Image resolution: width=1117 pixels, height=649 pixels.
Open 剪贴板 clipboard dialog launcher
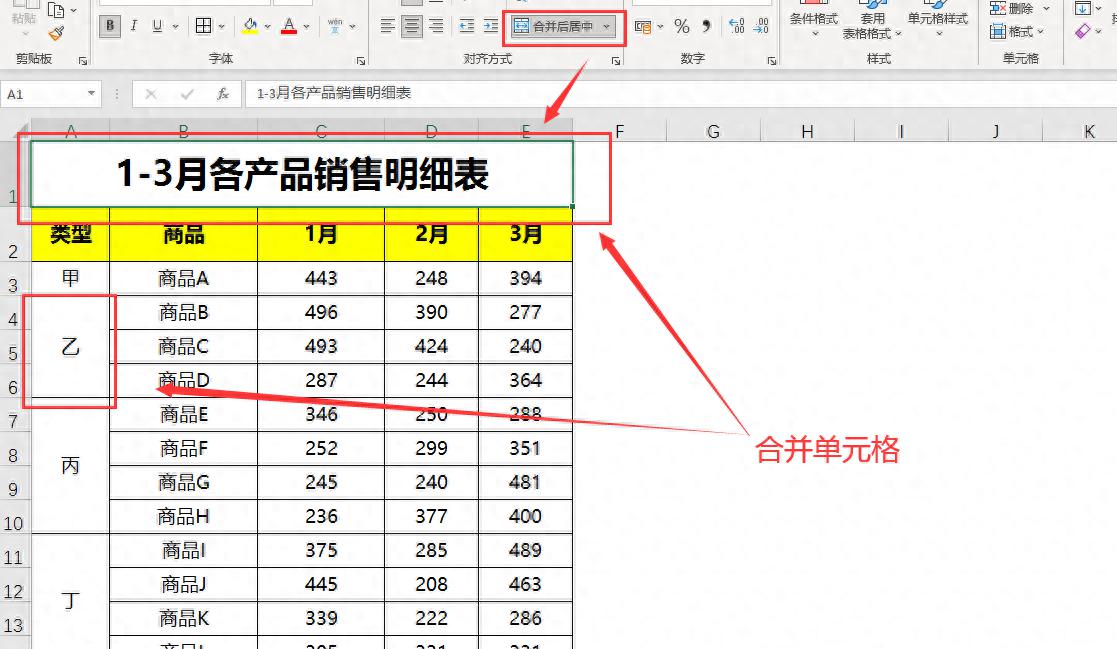tap(83, 61)
